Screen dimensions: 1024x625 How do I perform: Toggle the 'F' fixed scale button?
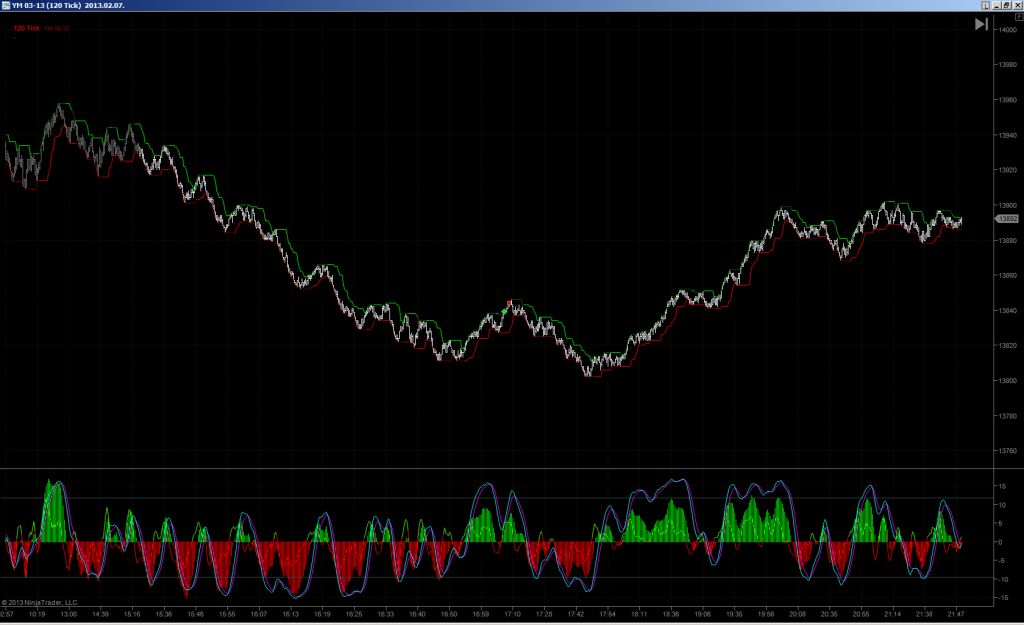(1019, 17)
